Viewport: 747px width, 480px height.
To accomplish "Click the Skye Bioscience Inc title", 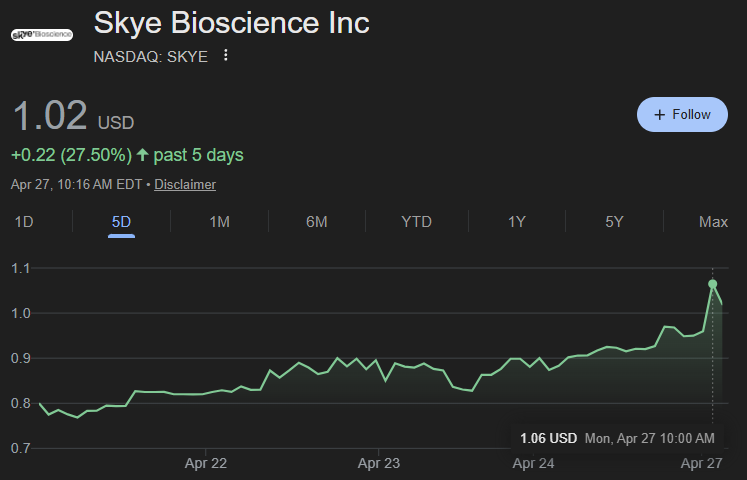I will (x=231, y=23).
